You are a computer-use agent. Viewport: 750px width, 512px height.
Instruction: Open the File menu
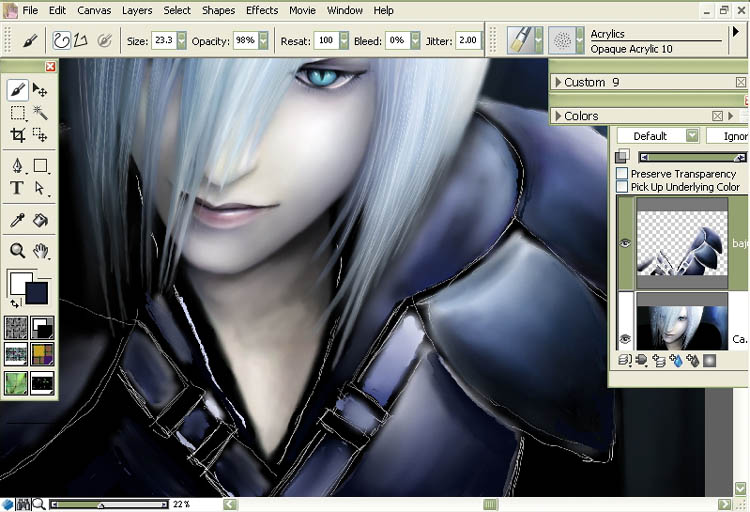[x=30, y=10]
